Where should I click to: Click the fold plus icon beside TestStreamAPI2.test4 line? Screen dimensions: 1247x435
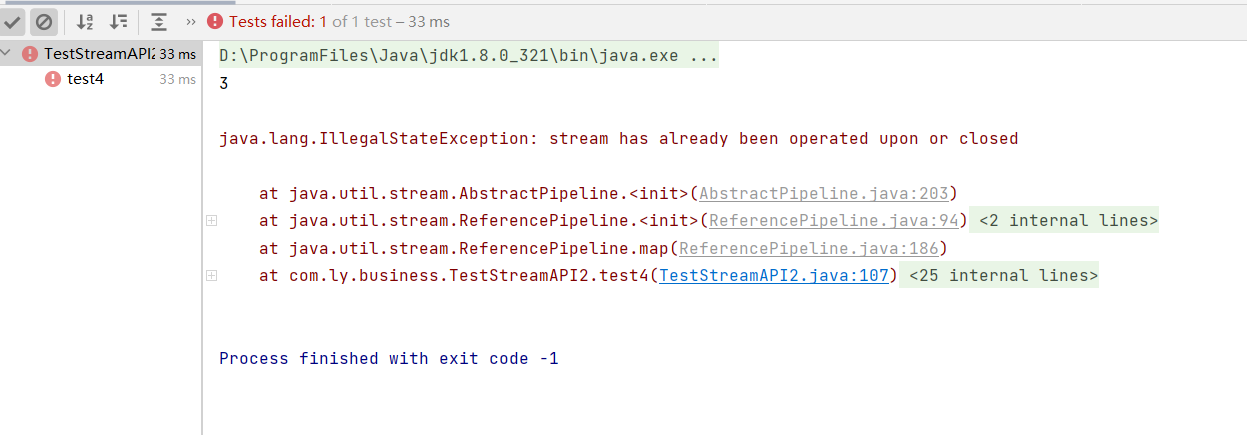[211, 276]
